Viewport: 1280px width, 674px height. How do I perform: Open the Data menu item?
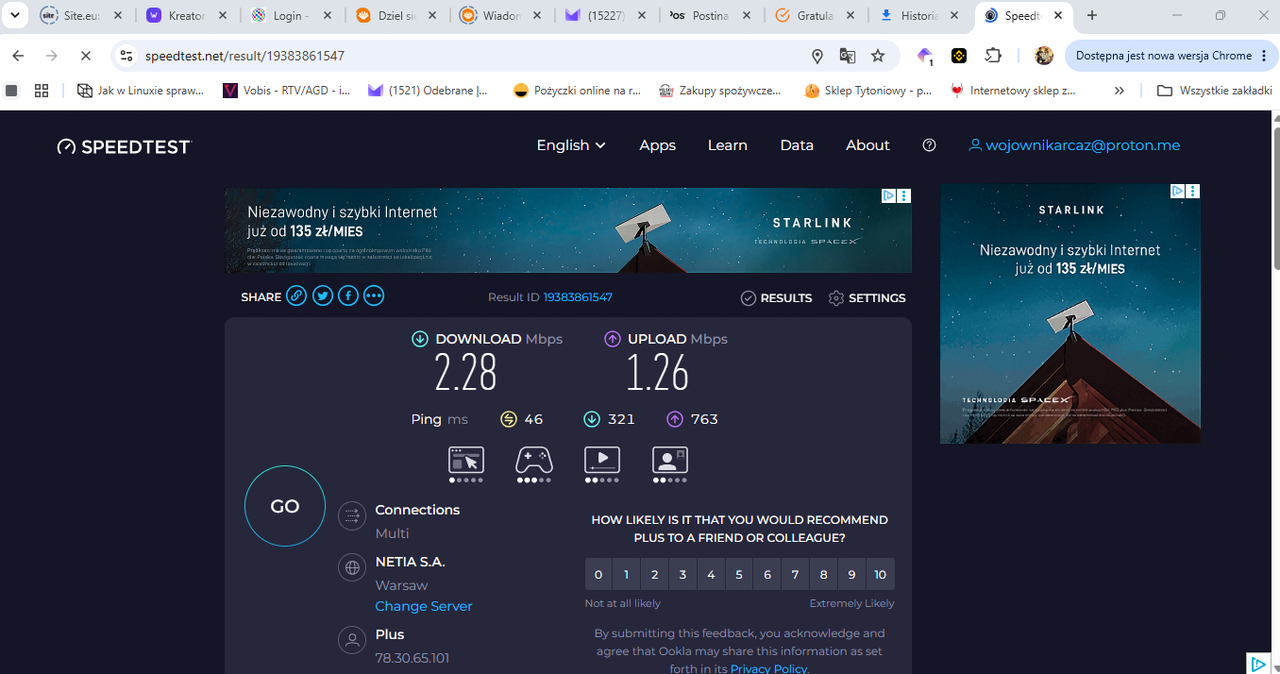click(796, 145)
